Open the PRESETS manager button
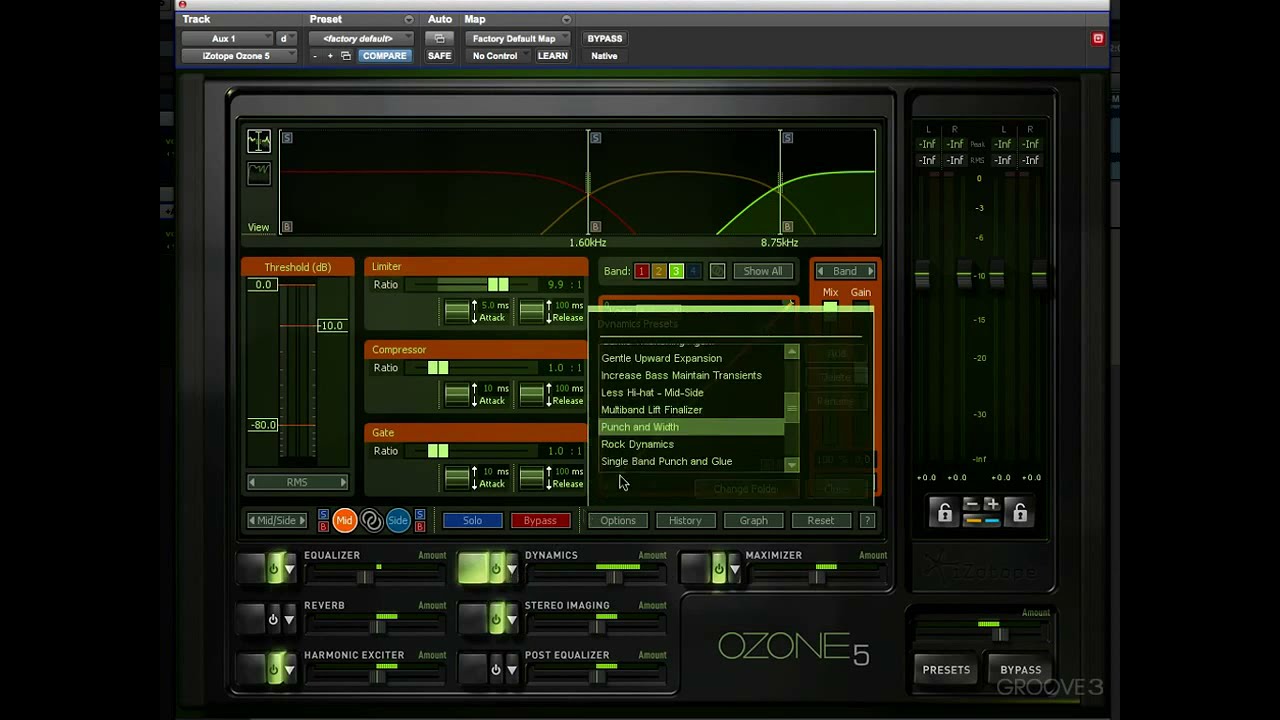Image resolution: width=1280 pixels, height=720 pixels. tap(946, 670)
